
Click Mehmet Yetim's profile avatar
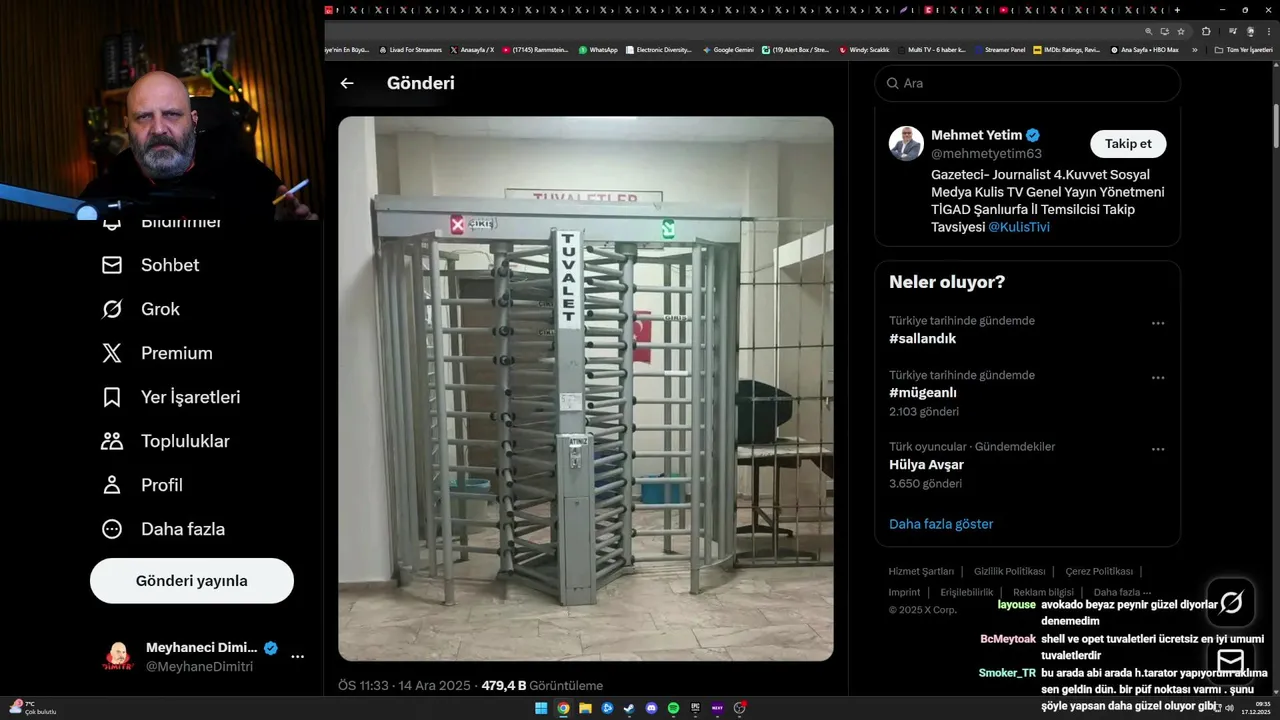906,144
